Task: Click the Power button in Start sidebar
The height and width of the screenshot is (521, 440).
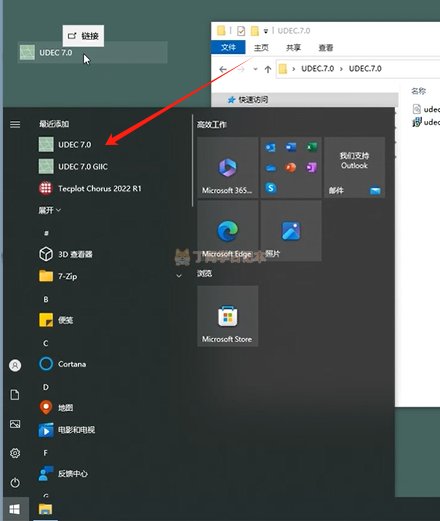Action: coord(15,482)
